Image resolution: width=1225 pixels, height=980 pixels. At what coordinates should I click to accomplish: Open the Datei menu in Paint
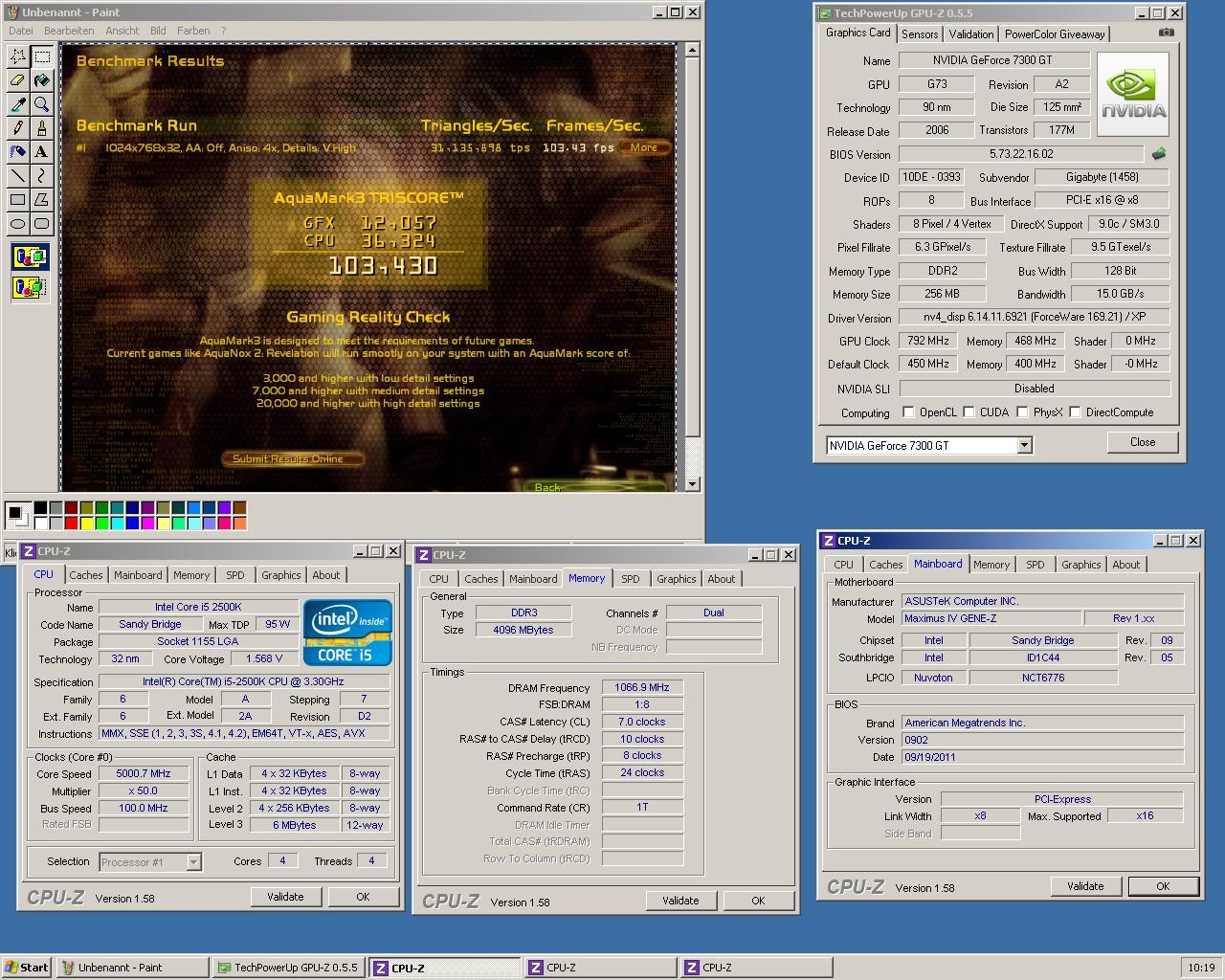[20, 31]
